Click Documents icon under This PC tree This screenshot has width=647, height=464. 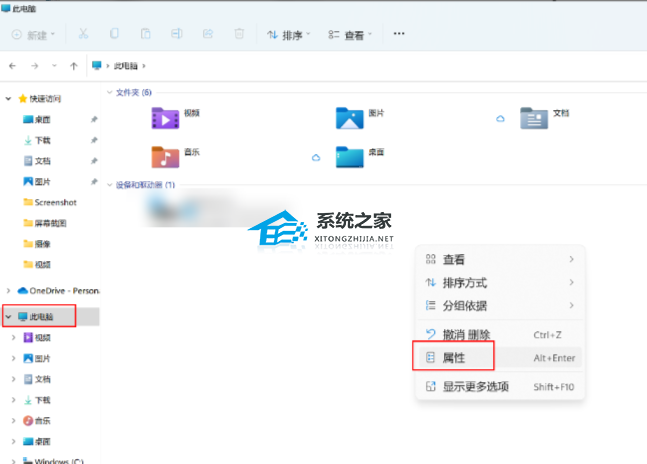pos(28,379)
